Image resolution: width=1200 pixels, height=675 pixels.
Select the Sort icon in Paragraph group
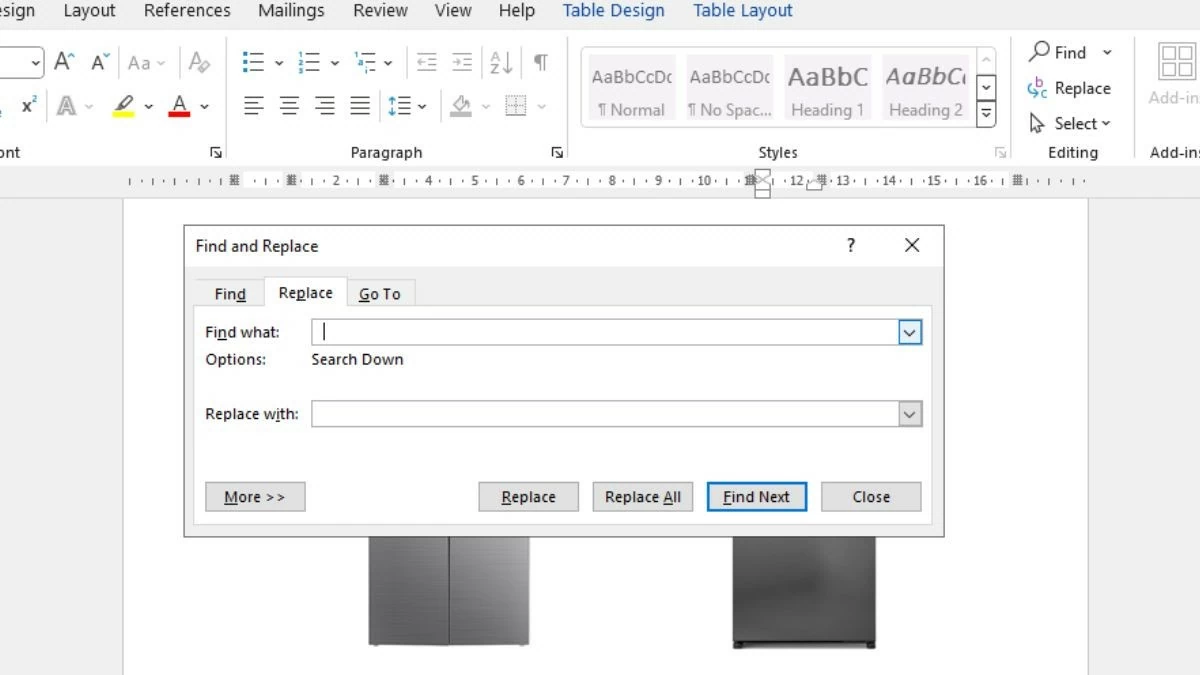pos(500,61)
